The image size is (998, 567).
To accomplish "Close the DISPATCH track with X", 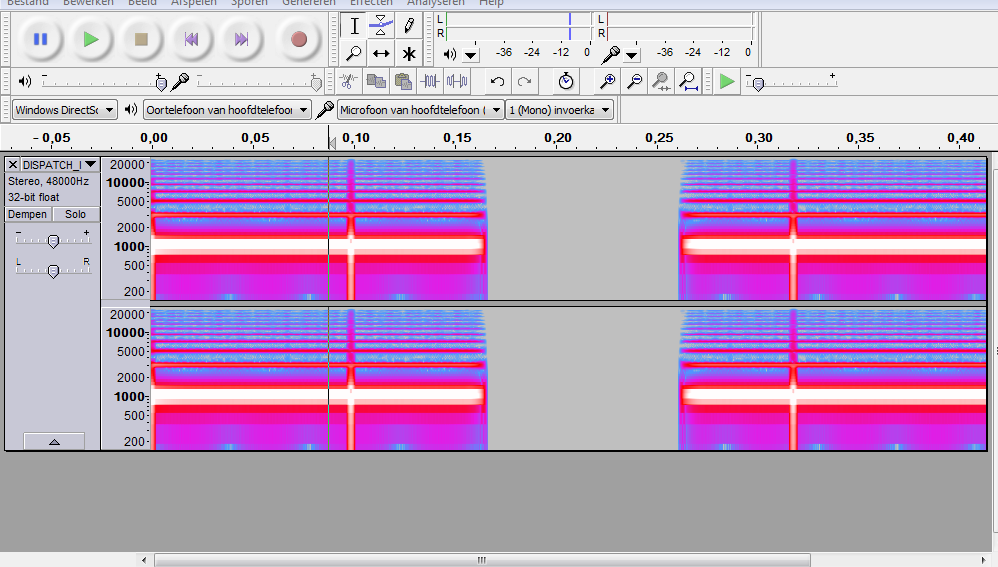I will click(13, 165).
